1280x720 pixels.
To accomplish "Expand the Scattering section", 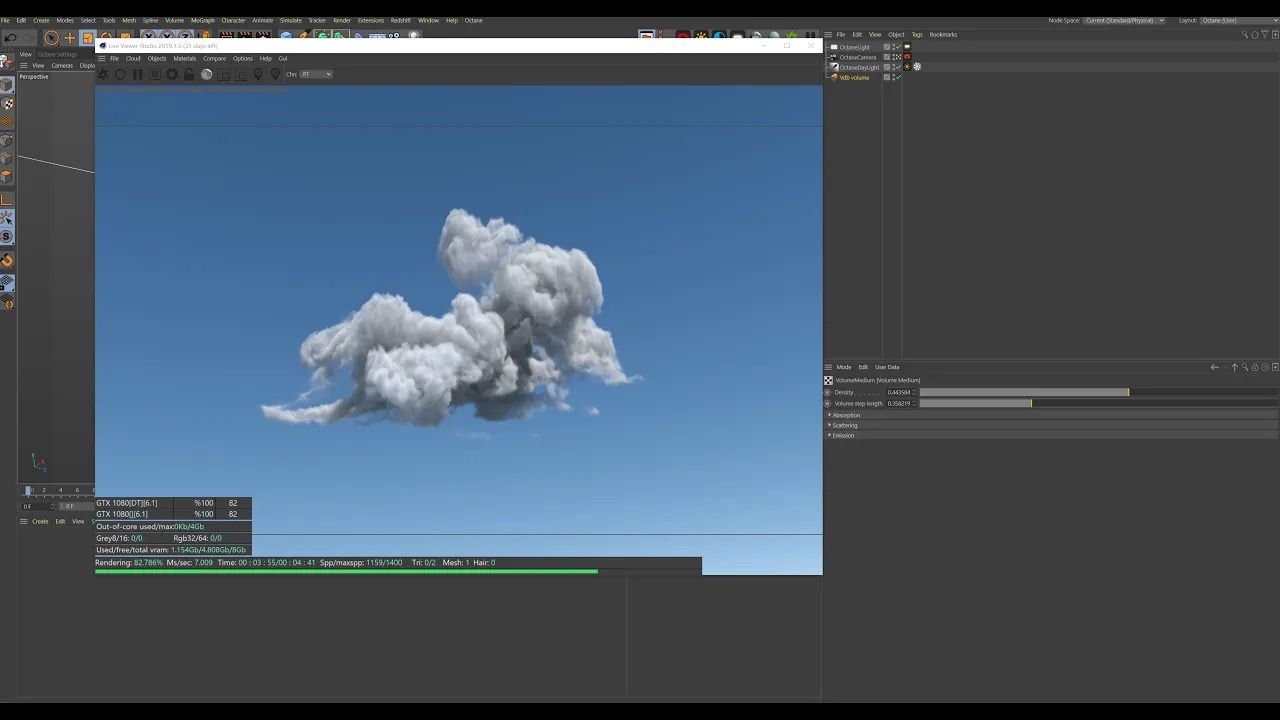I will (x=845, y=425).
